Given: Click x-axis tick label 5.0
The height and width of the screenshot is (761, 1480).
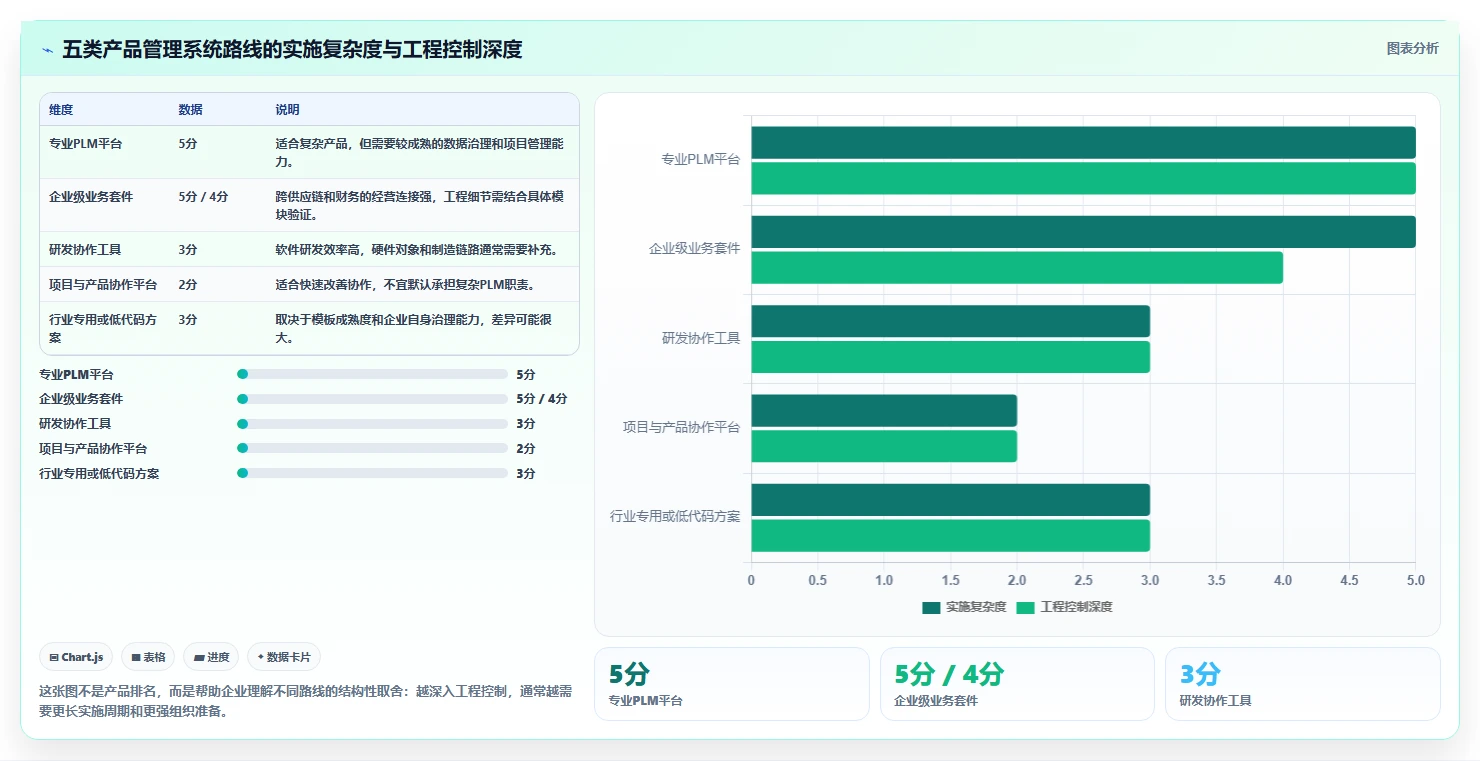Looking at the screenshot, I should tap(1415, 580).
